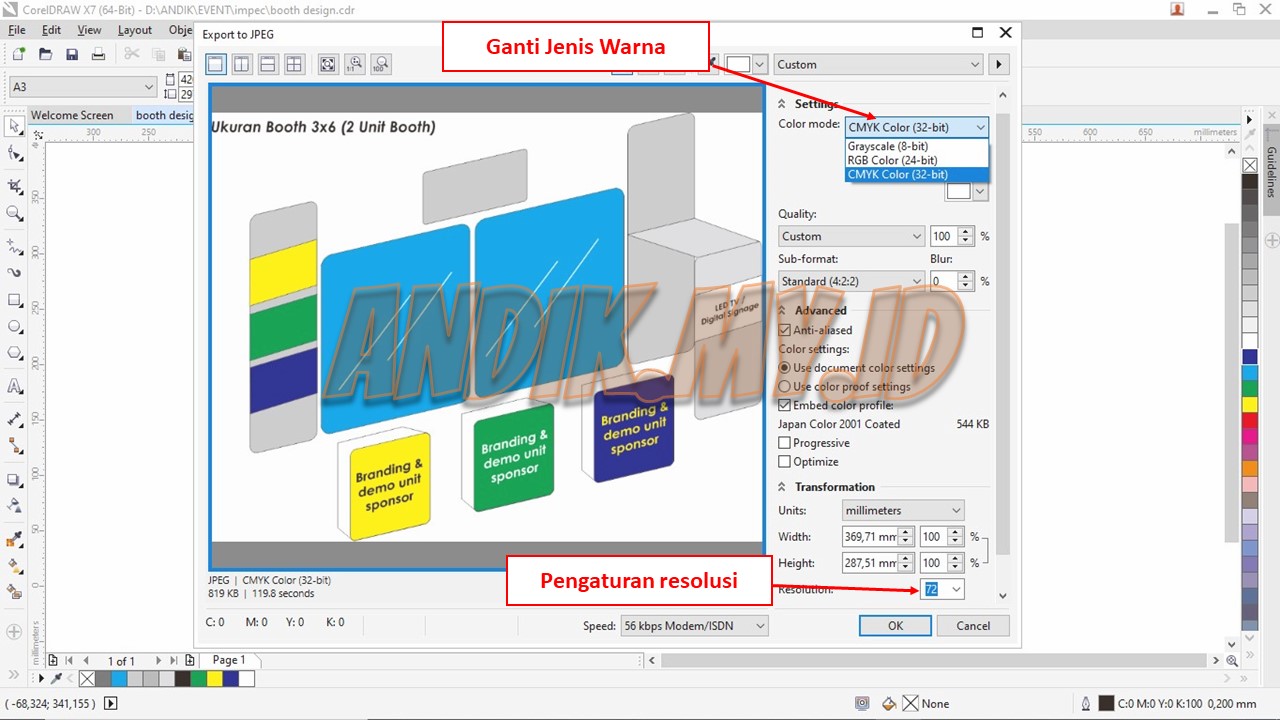
Task: Open the Sub-format Standard (4:2:2) dropdown
Action: coord(851,281)
